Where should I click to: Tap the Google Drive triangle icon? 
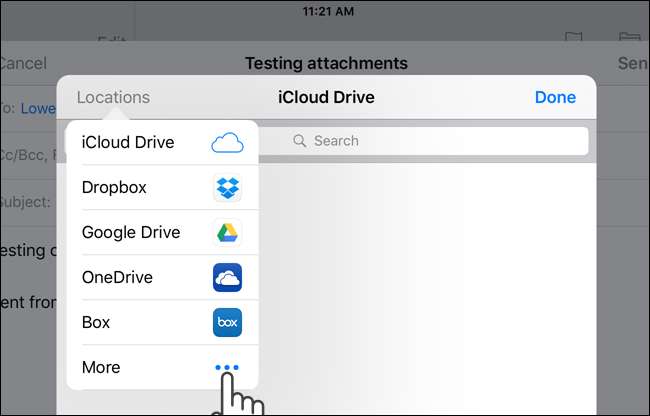227,233
